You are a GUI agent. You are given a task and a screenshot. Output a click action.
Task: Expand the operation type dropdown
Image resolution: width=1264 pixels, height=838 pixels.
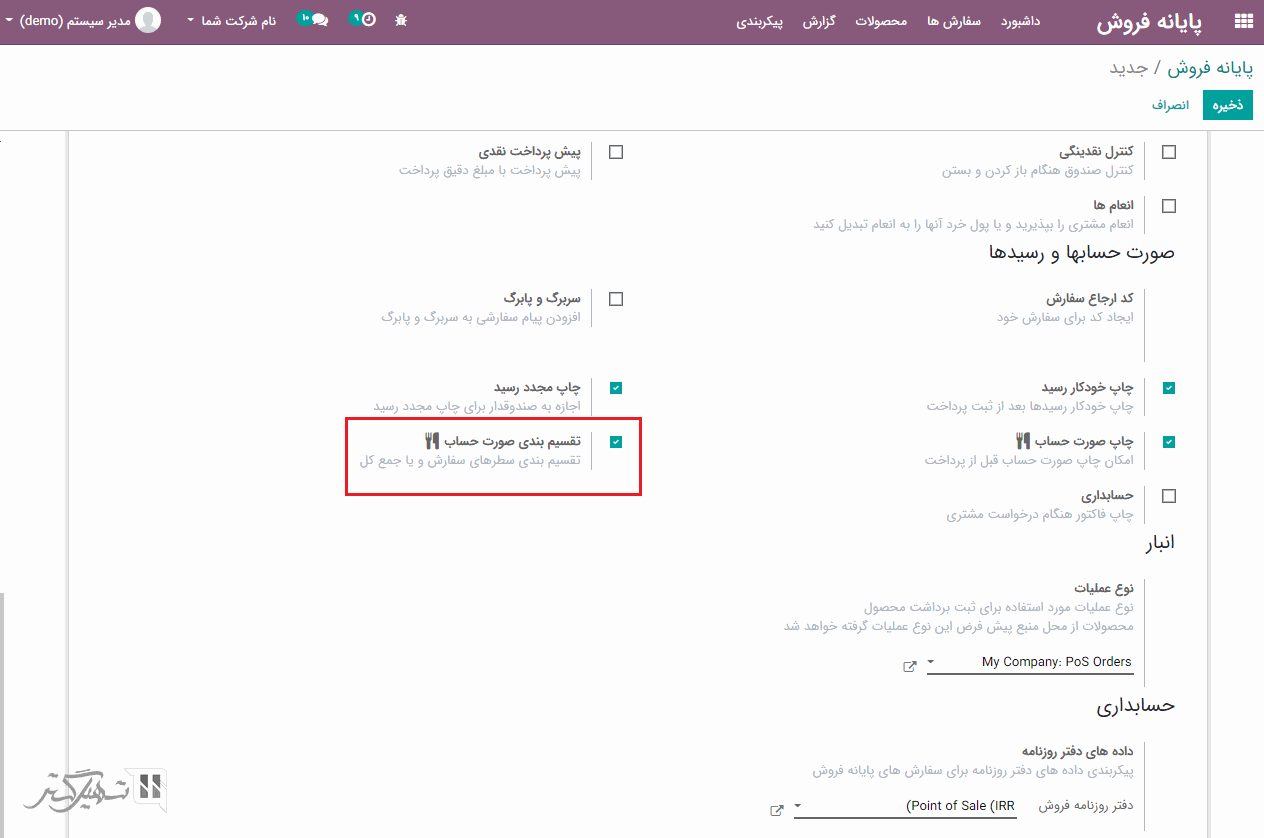[931, 662]
